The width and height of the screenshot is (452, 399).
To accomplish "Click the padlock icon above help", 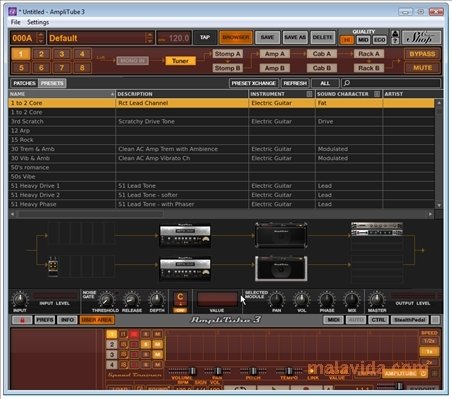I will pos(395,34).
